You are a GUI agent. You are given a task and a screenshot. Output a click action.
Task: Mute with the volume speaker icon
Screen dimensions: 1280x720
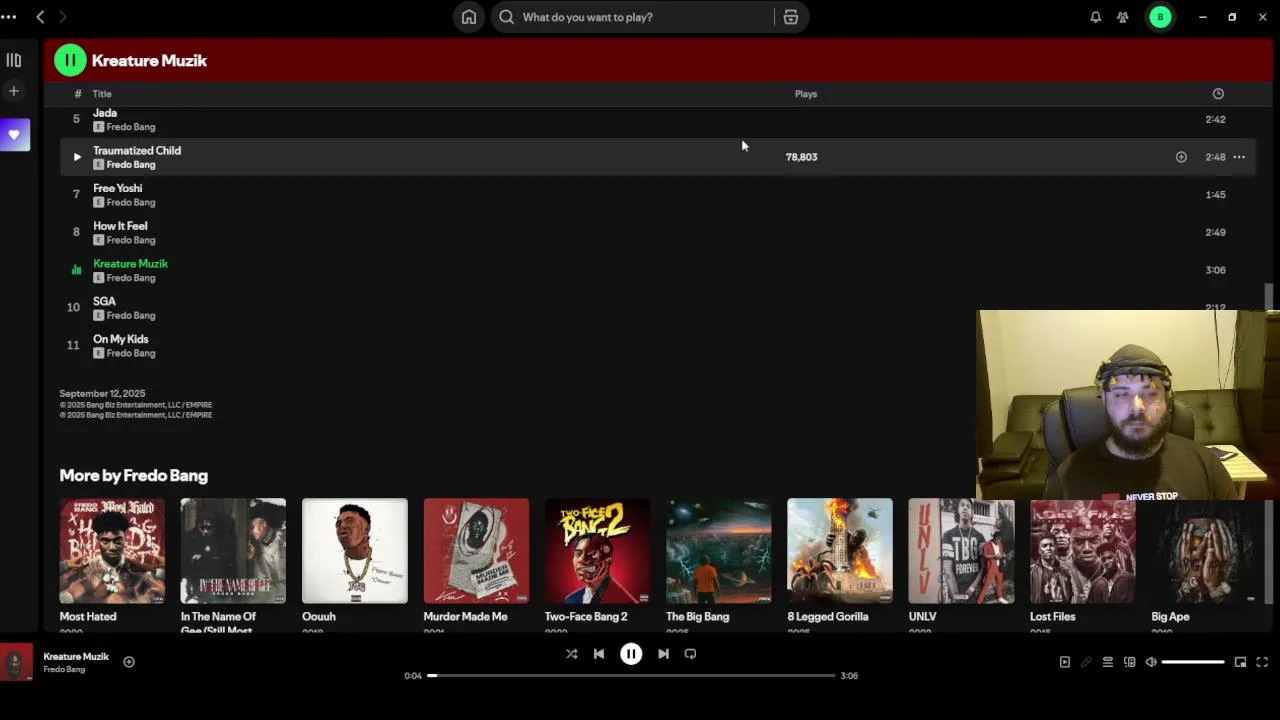[x=1151, y=662]
